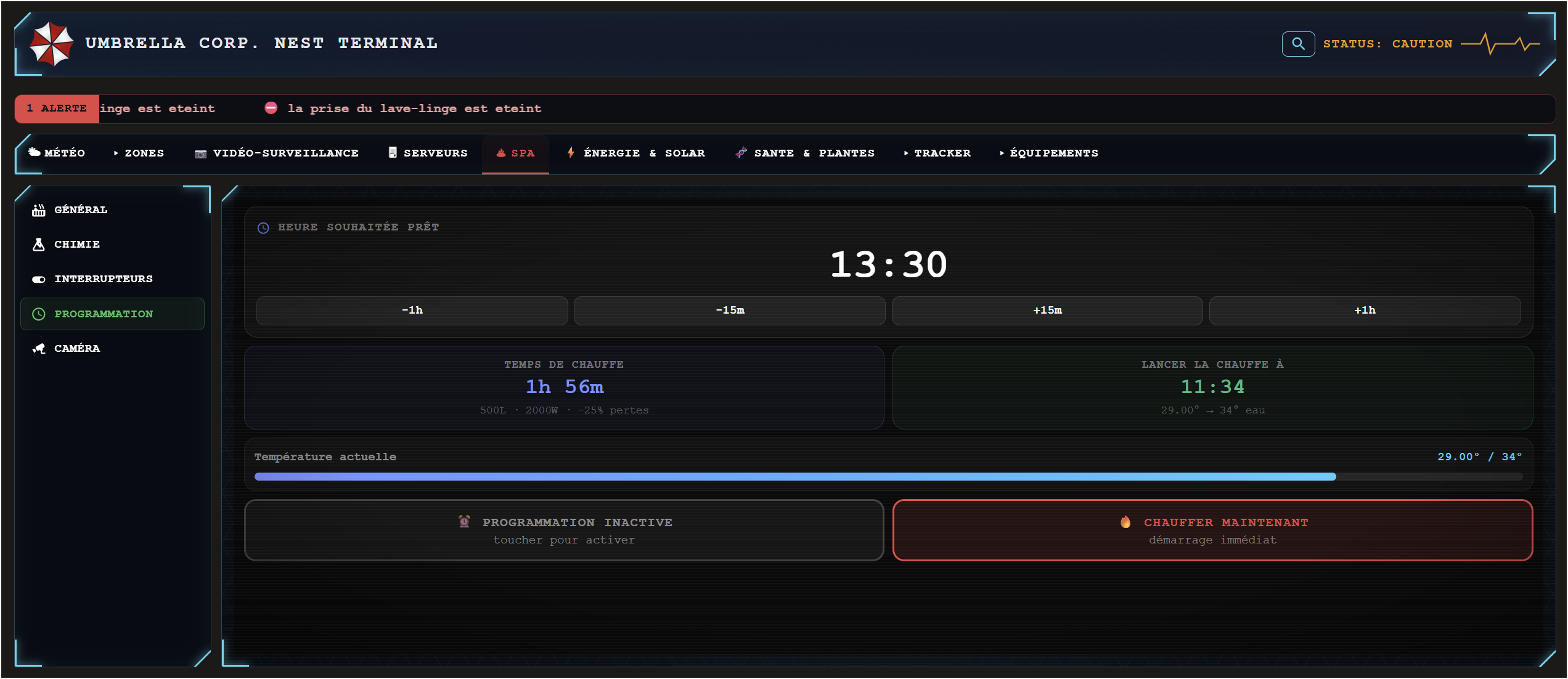This screenshot has width=1568, height=679.
Task: Click the Caméra CCTV icon
Action: [39, 349]
